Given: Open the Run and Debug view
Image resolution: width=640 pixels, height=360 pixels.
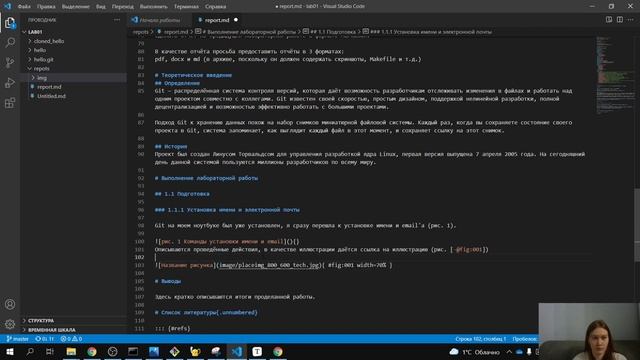Looking at the screenshot, I should point(10,82).
